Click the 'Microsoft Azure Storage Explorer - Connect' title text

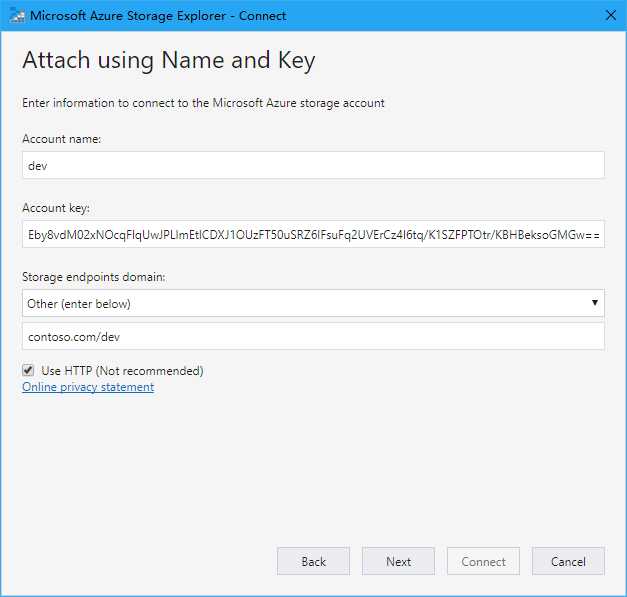click(x=158, y=16)
